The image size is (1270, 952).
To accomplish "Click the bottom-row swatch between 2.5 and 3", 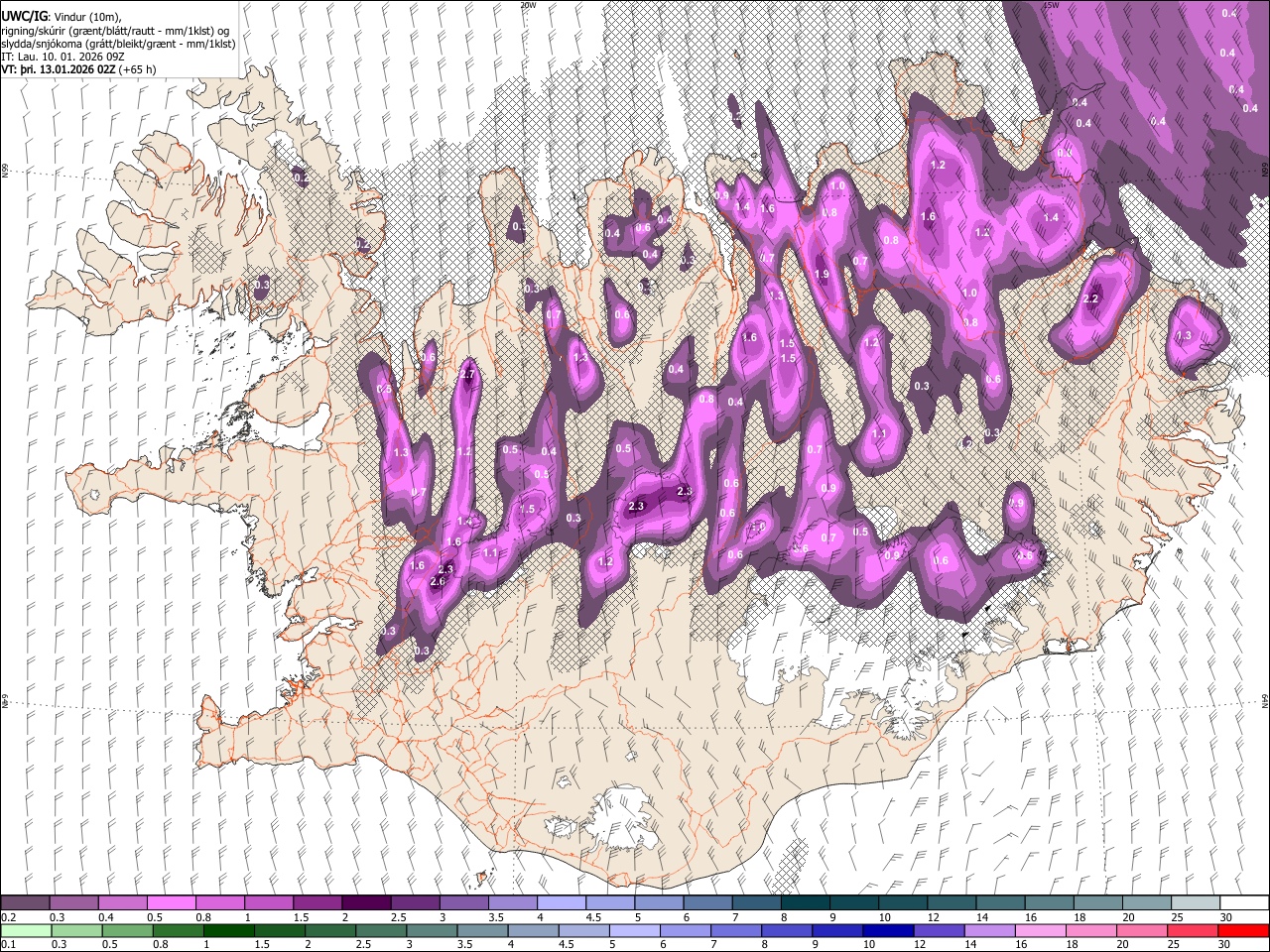I will click(381, 930).
